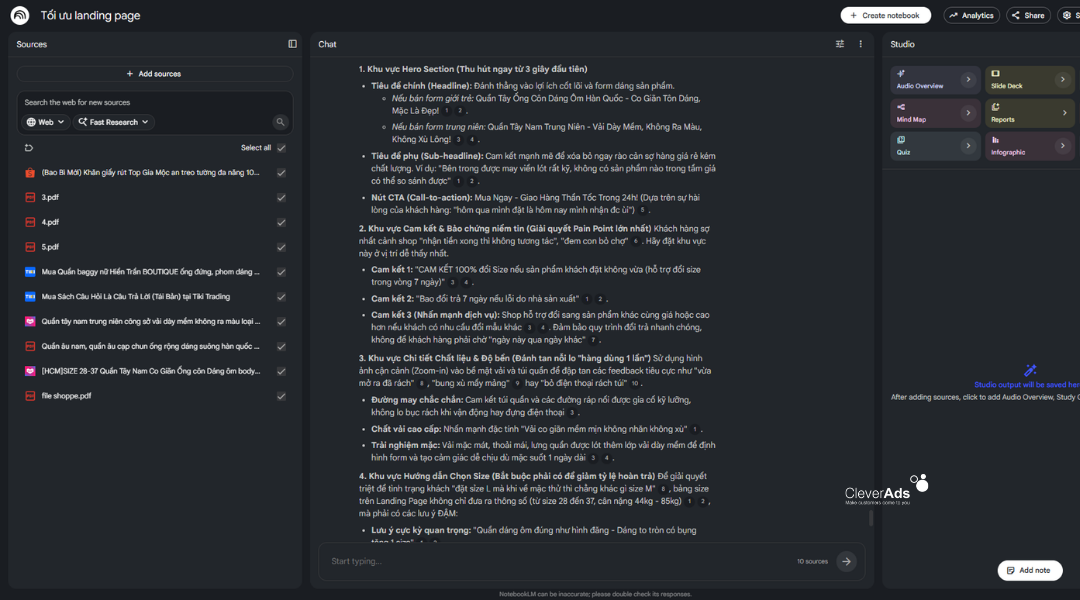Click the search magnifier in source search

pos(280,122)
